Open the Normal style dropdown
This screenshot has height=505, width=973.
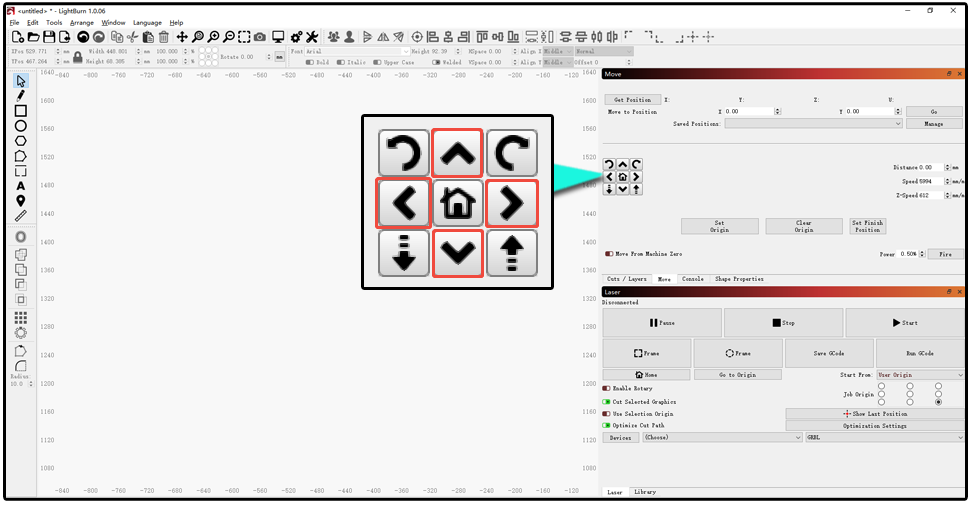603,51
